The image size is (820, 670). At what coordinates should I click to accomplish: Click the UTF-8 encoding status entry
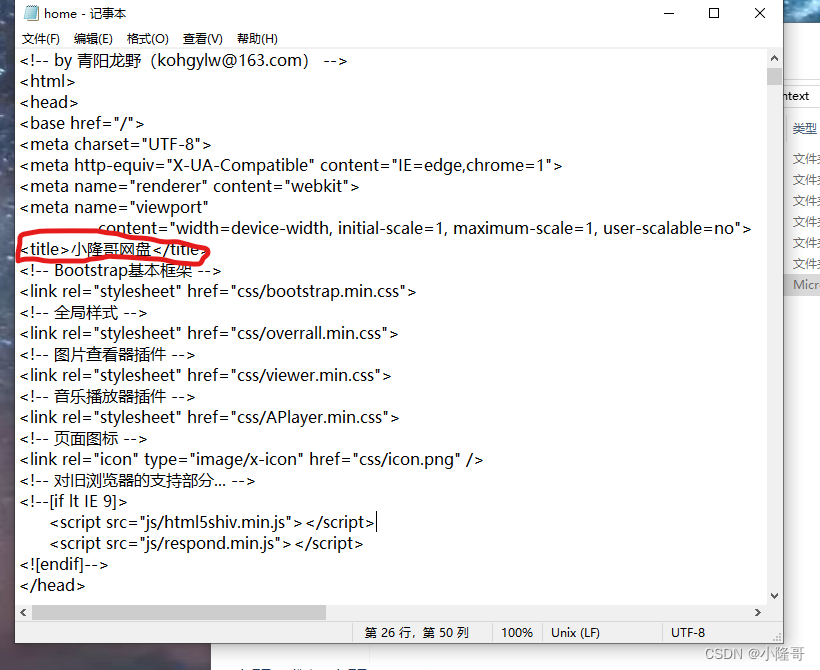pyautogui.click(x=688, y=633)
